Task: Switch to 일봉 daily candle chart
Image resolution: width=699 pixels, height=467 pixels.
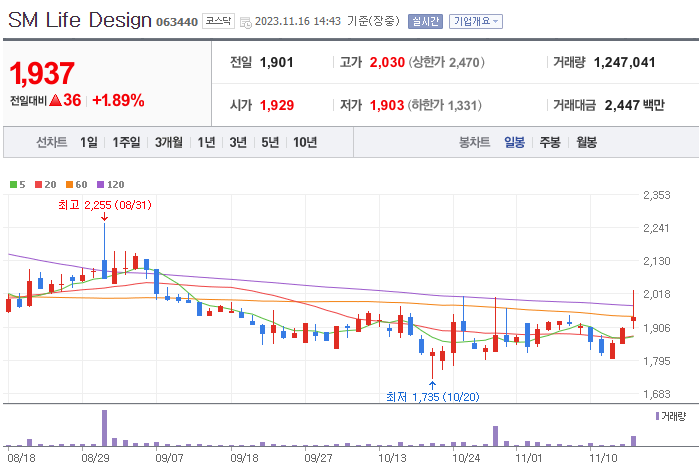Action: pos(514,143)
